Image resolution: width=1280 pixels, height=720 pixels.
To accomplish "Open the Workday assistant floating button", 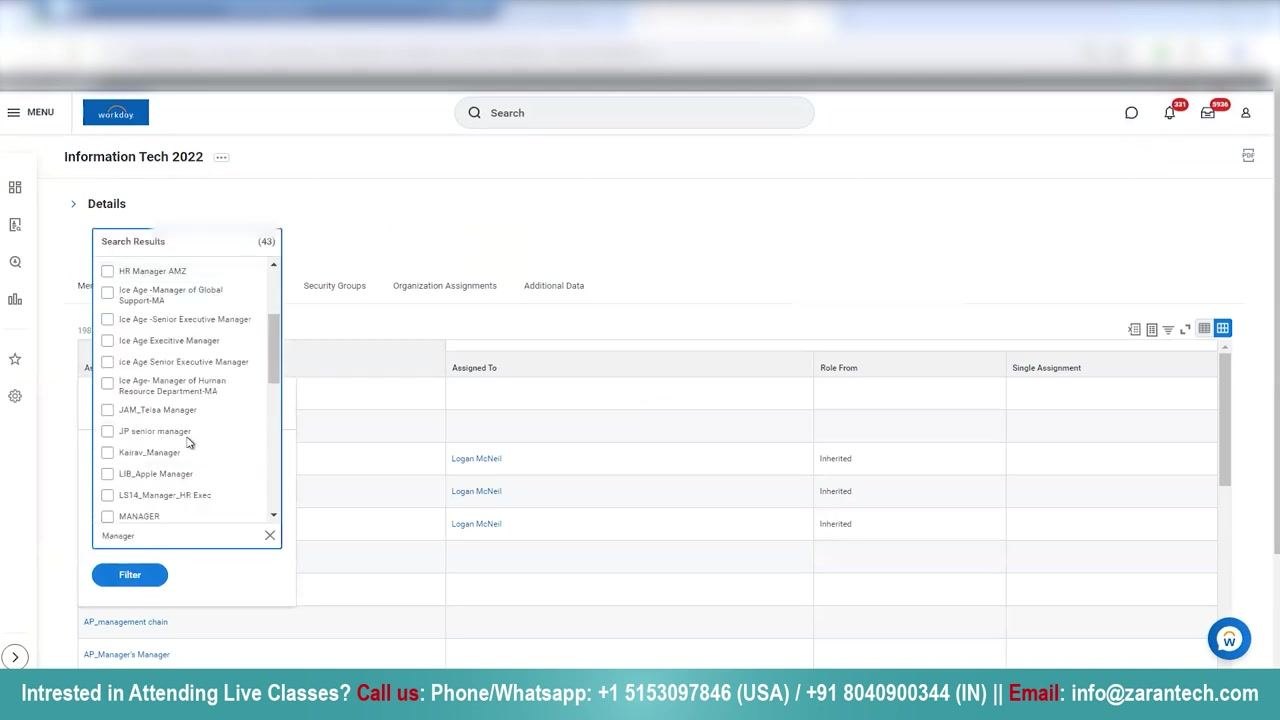I will point(1229,639).
